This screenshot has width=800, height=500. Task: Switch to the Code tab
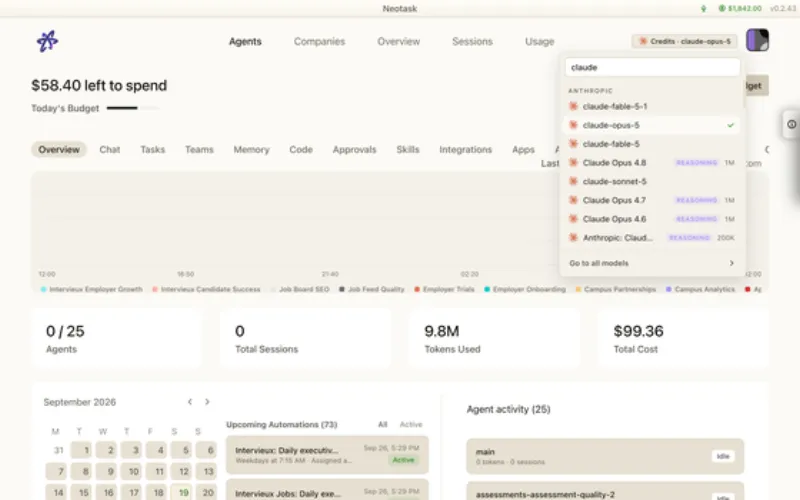point(301,149)
